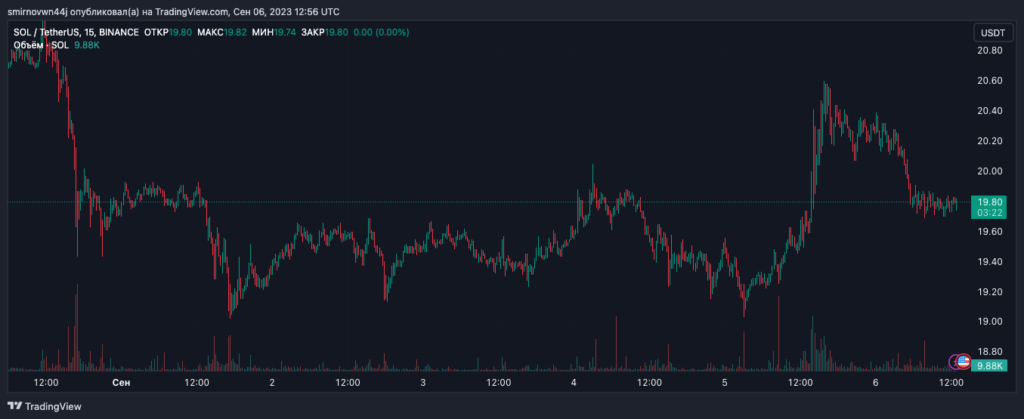Click the purple event marker on the time axis
1024x419 pixels.
[954, 360]
